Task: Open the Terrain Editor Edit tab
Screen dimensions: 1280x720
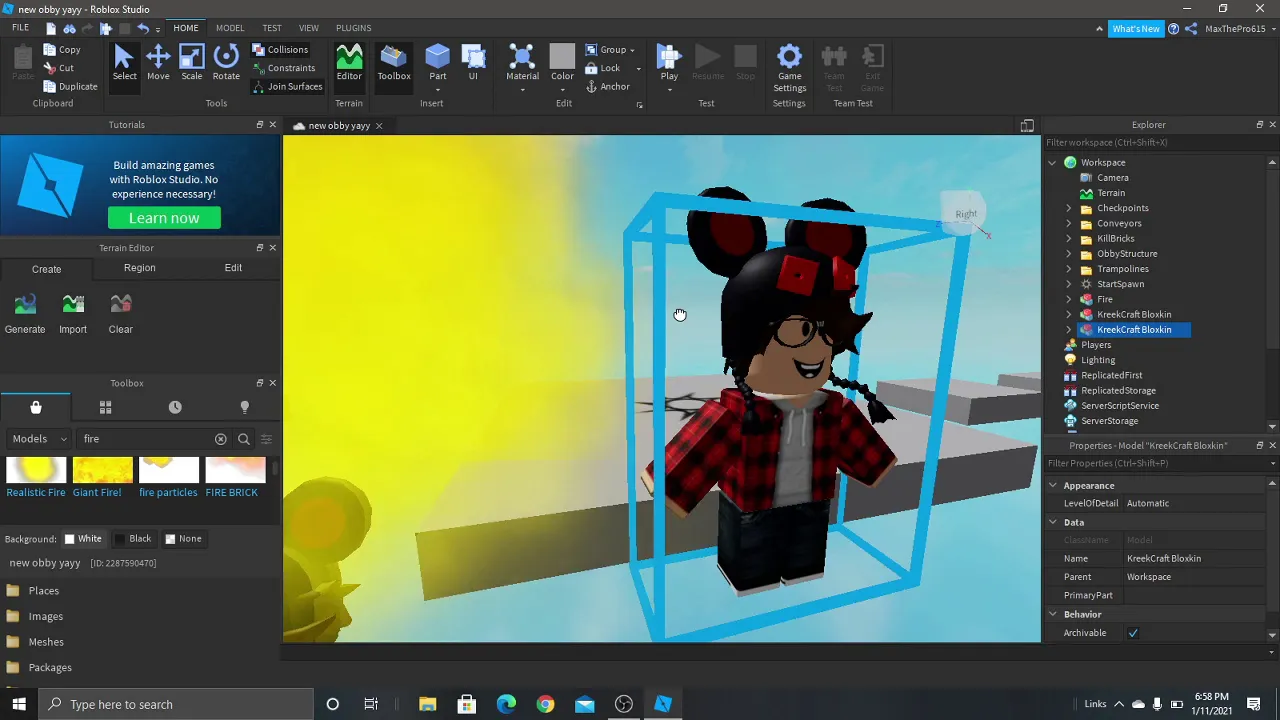Action: click(233, 268)
